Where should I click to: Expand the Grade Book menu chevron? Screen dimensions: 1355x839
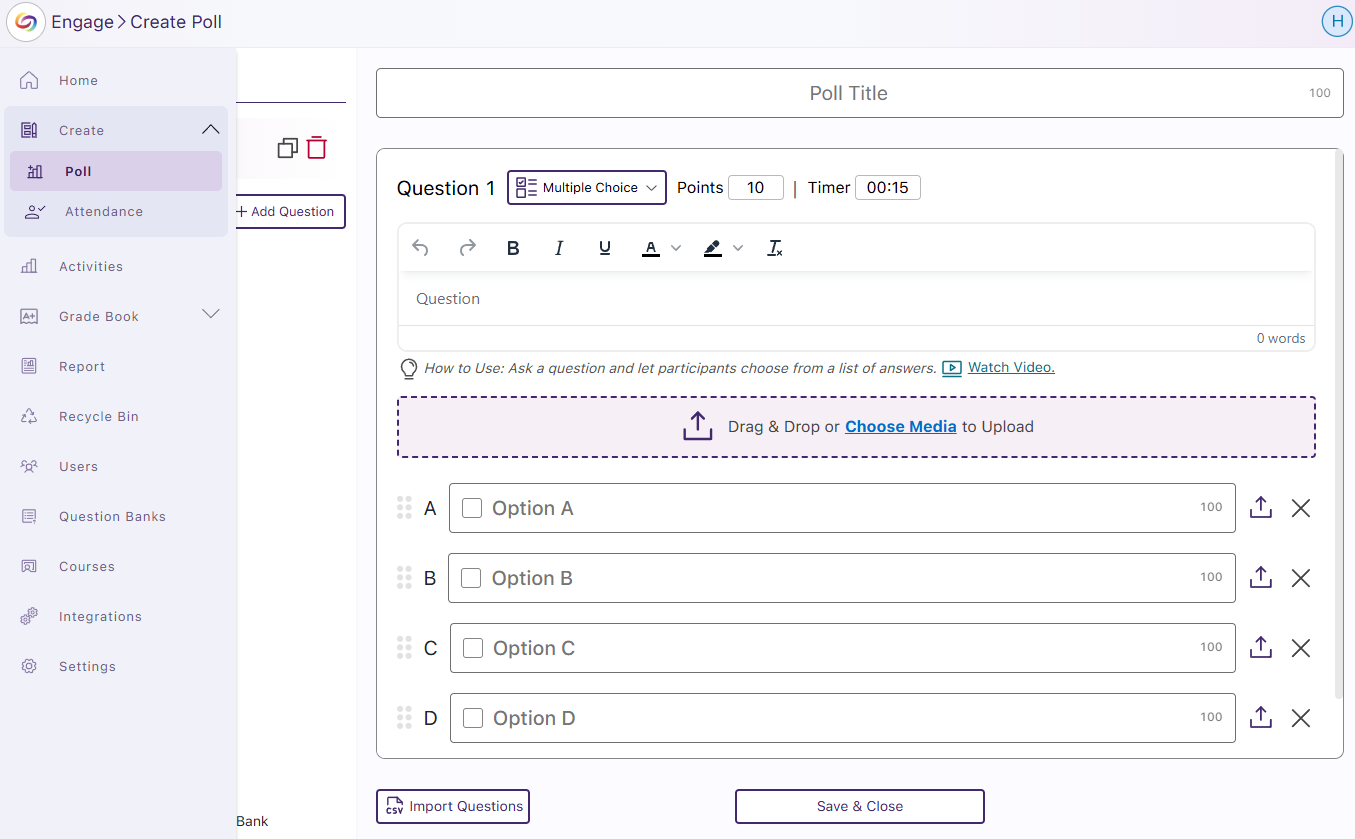coord(211,315)
